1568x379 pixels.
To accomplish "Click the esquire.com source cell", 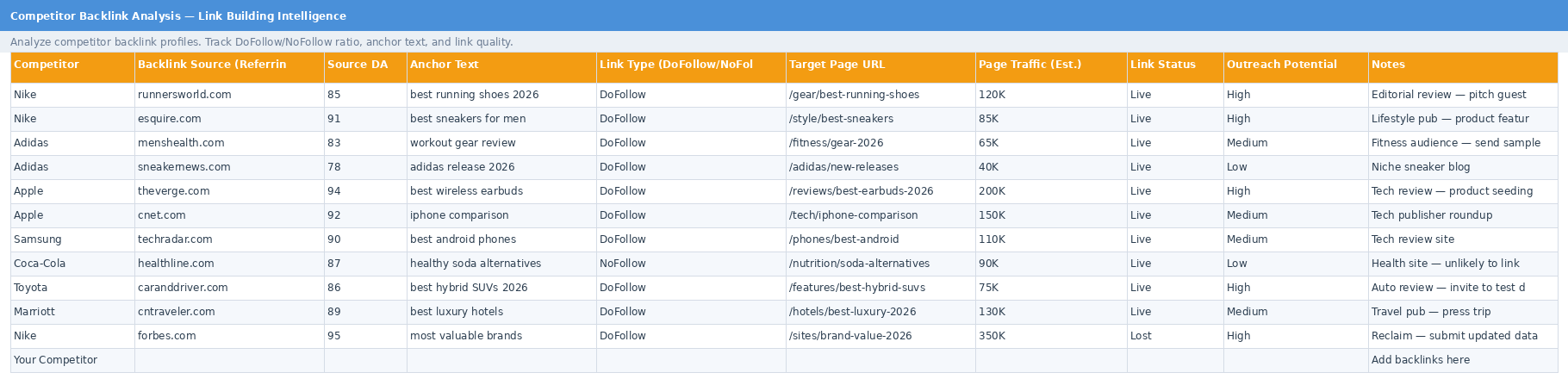I will (x=229, y=120).
